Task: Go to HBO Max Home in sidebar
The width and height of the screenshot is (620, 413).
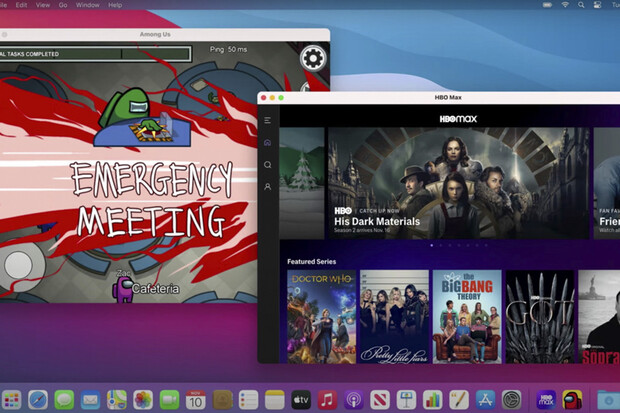Action: 267,142
